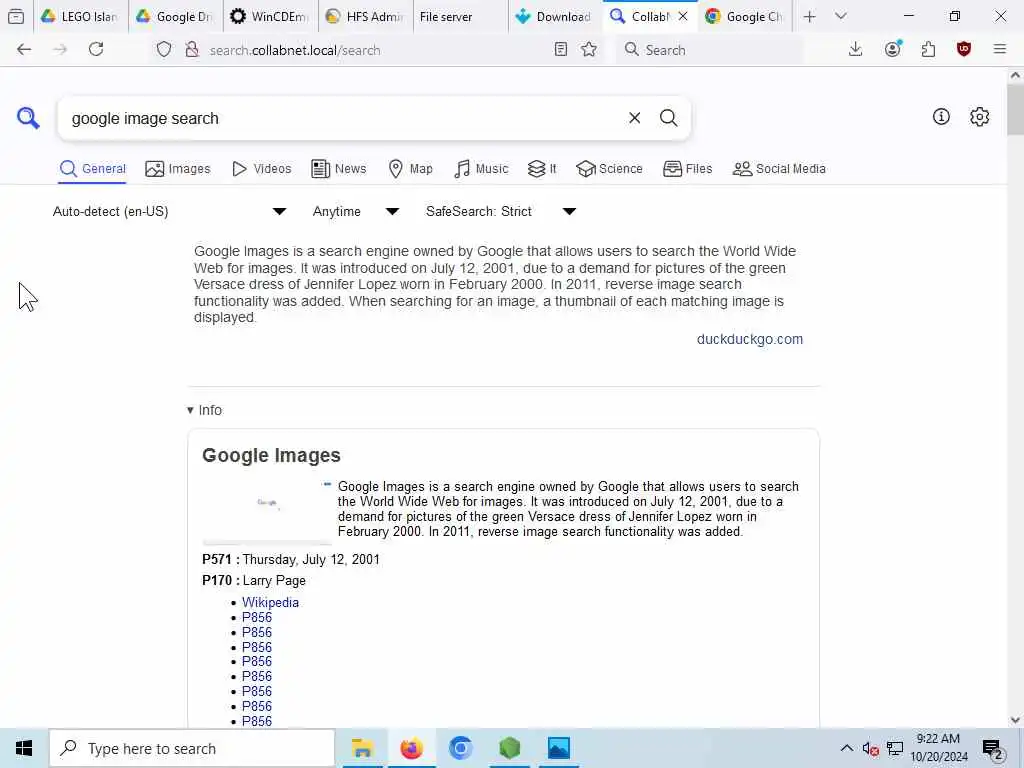Close the Collabnet tab
The image size is (1024, 768).
[x=682, y=16]
